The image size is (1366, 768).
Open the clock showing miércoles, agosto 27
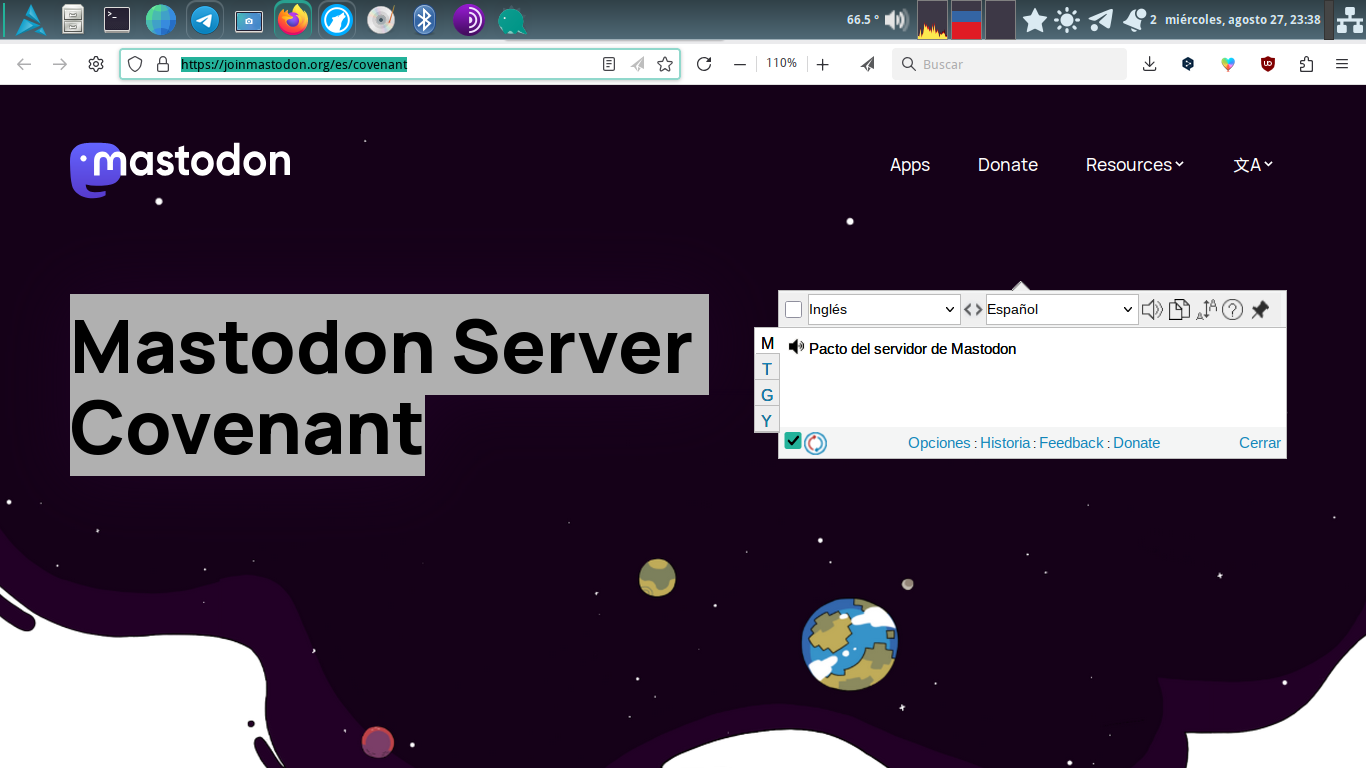pyautogui.click(x=1242, y=19)
